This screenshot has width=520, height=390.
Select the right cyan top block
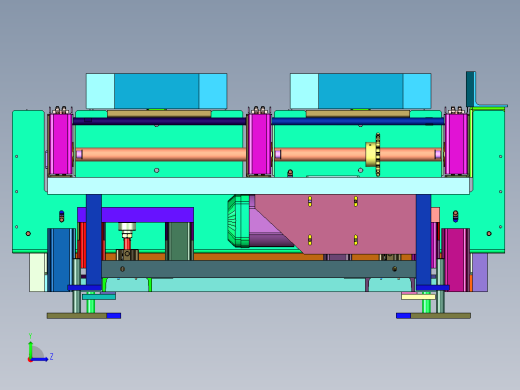pyautogui.click(x=361, y=91)
